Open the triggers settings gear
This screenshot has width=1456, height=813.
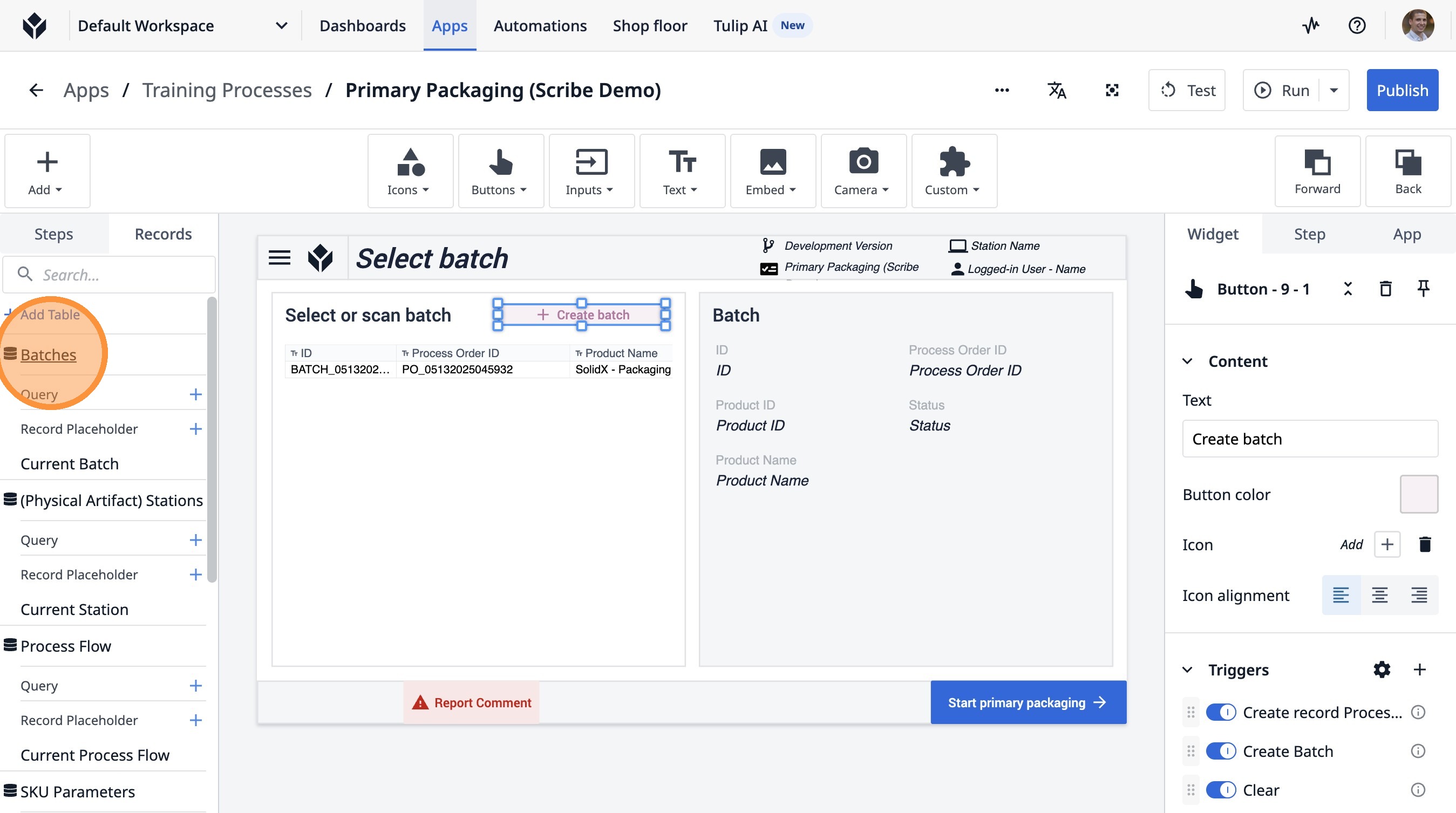coord(1382,669)
